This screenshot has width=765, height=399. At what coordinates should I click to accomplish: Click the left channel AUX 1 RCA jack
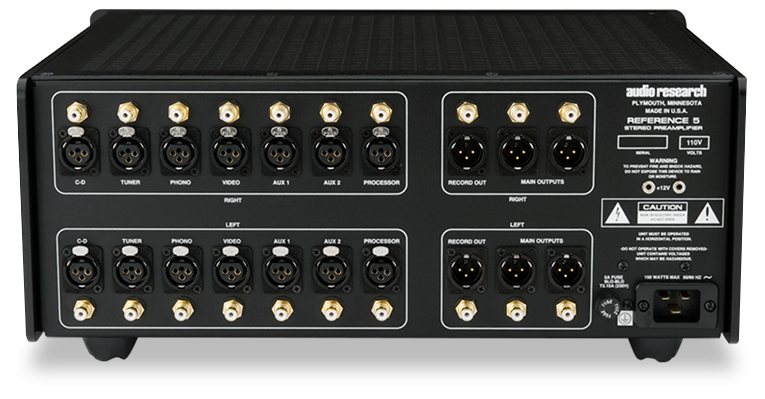coord(282,310)
